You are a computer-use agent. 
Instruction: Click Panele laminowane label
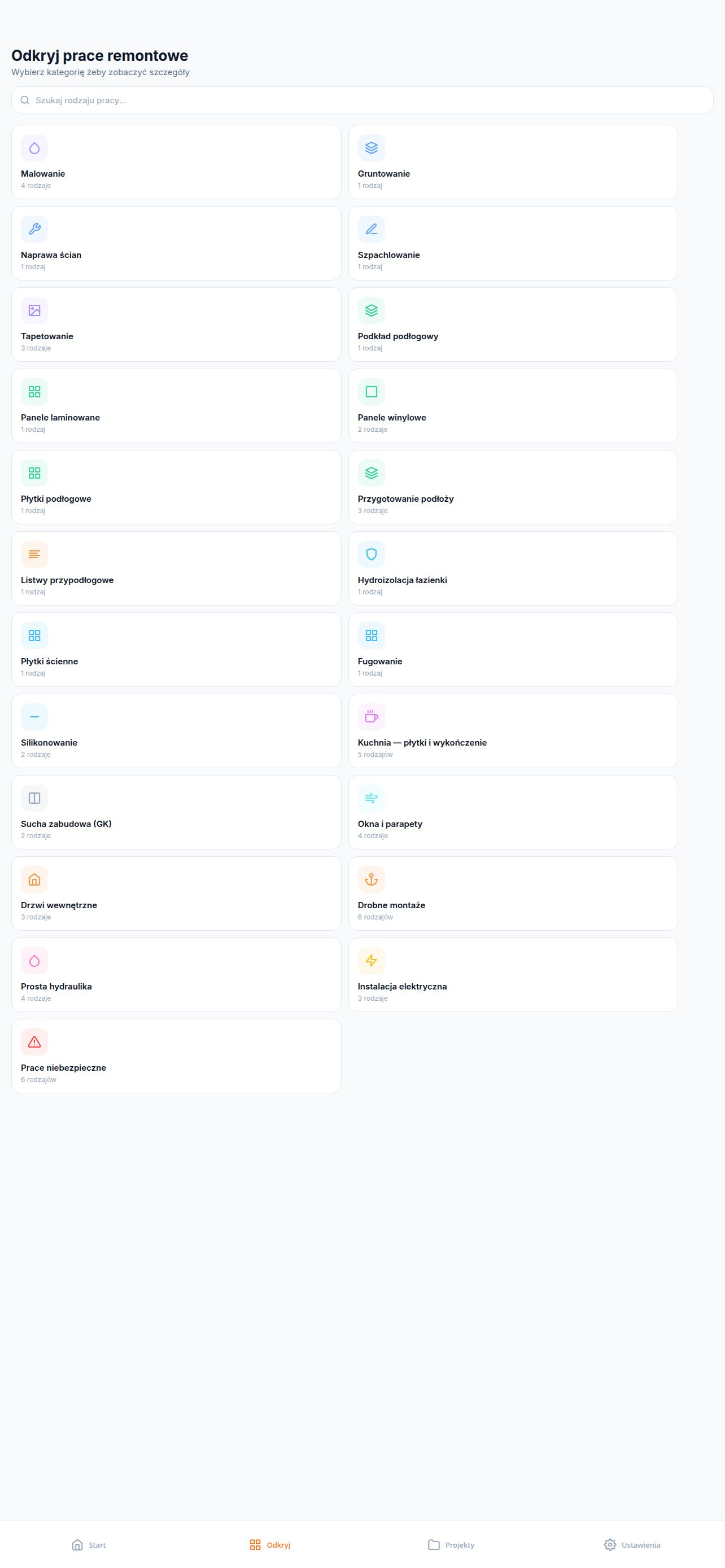point(60,418)
